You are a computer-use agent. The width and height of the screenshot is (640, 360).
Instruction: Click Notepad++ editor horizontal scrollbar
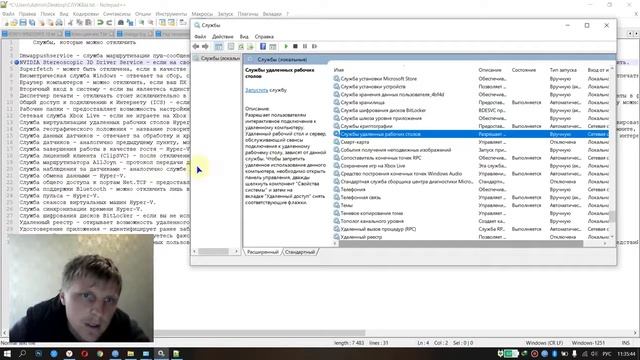click(260, 333)
